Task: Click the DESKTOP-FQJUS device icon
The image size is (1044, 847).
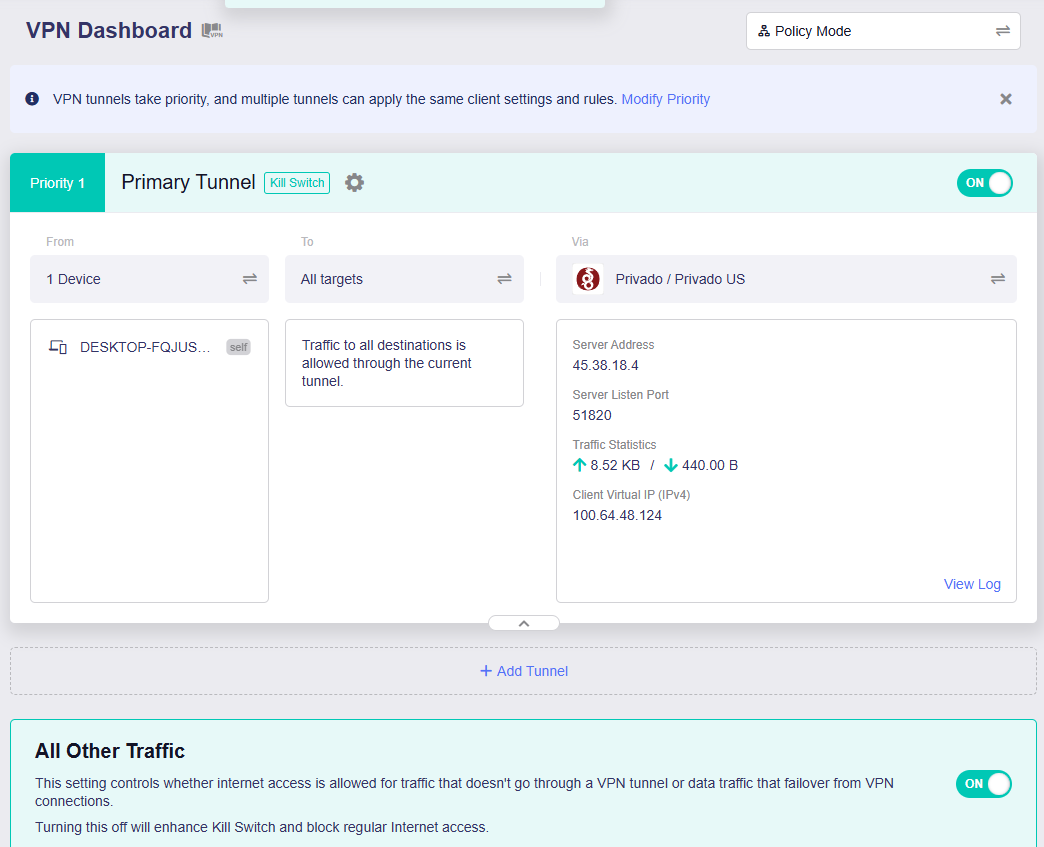Action: (58, 347)
